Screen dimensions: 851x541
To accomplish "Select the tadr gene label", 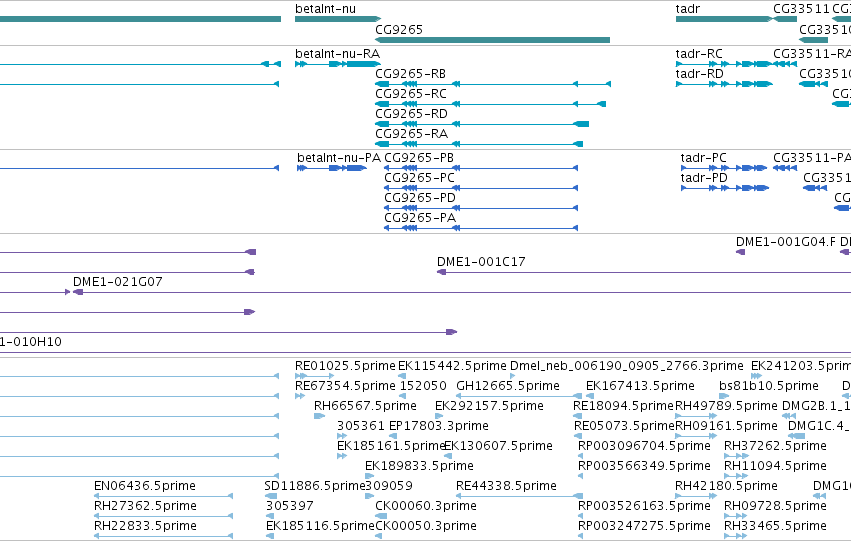I will tap(688, 9).
